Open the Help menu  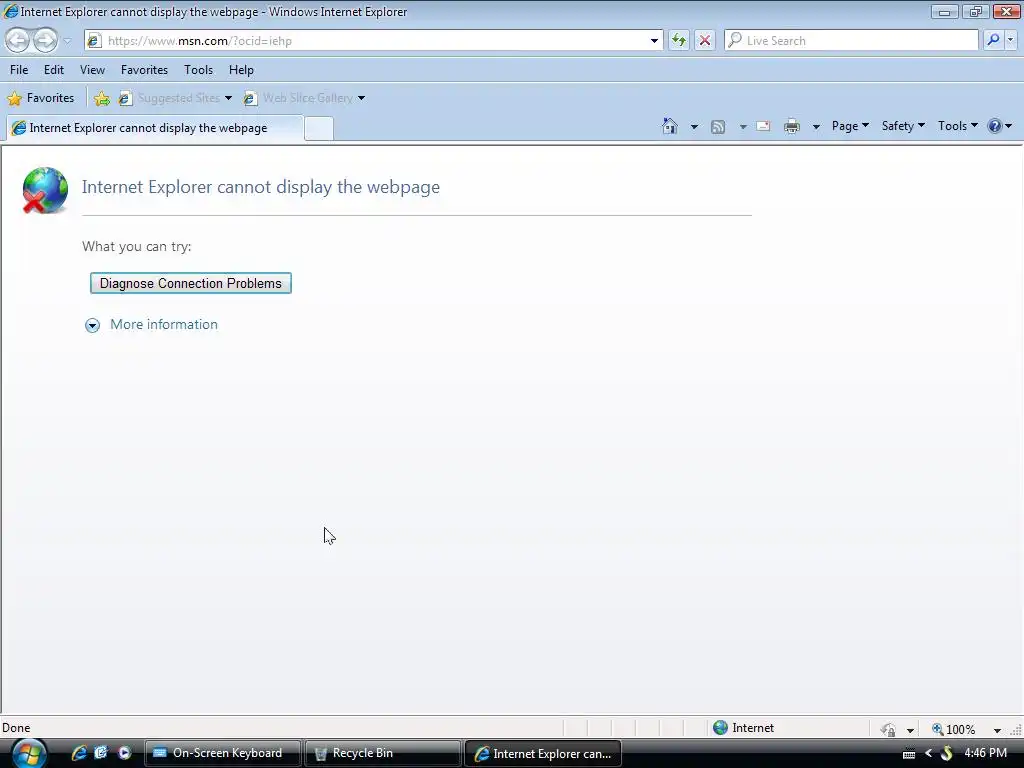point(241,70)
